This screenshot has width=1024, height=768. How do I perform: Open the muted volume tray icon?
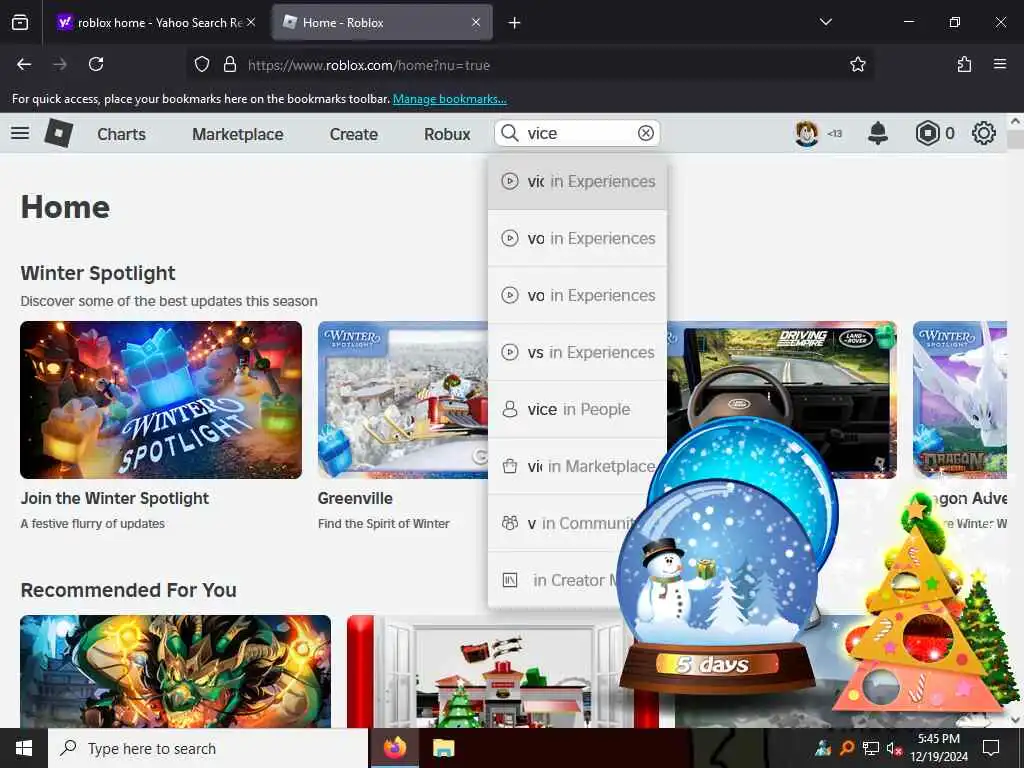[894, 748]
